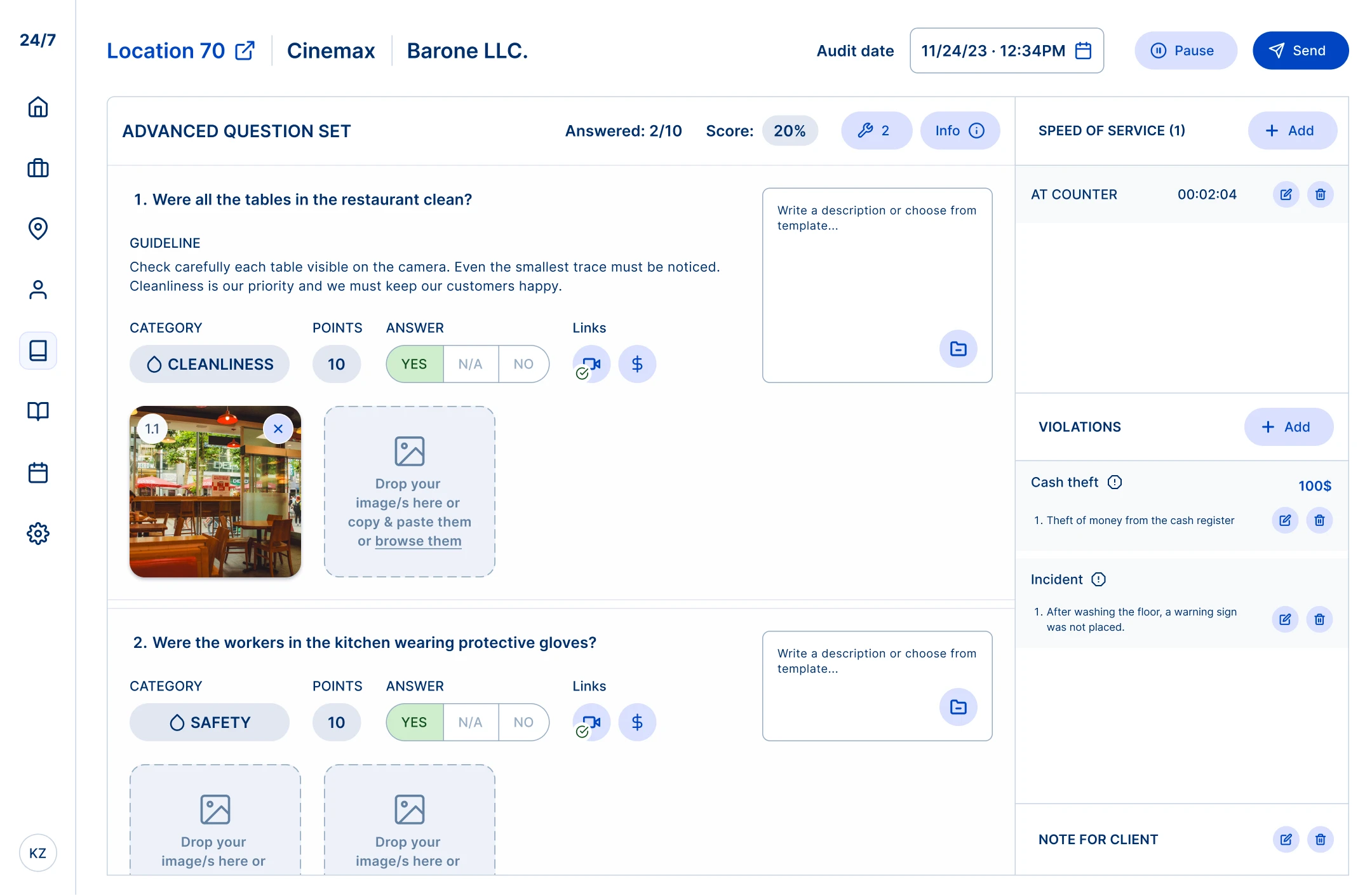Open the Info button in question set header
This screenshot has height=895, width=1372.
pos(959,131)
